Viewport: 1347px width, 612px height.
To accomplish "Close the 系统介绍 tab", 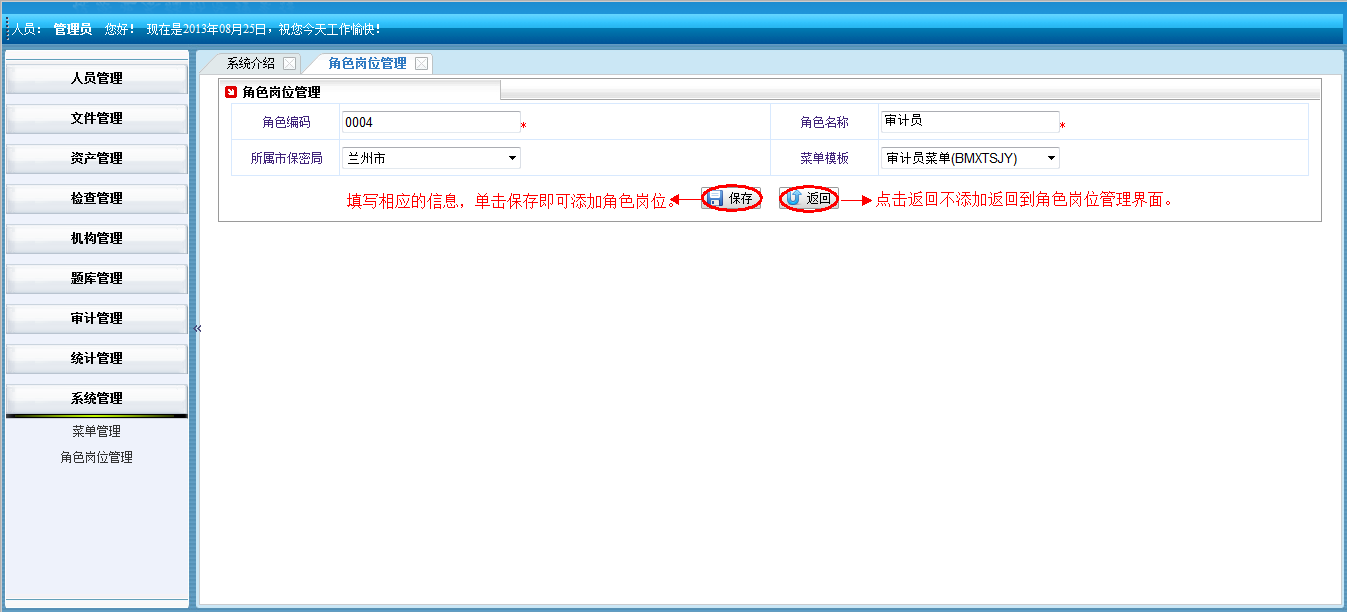I will tap(289, 63).
